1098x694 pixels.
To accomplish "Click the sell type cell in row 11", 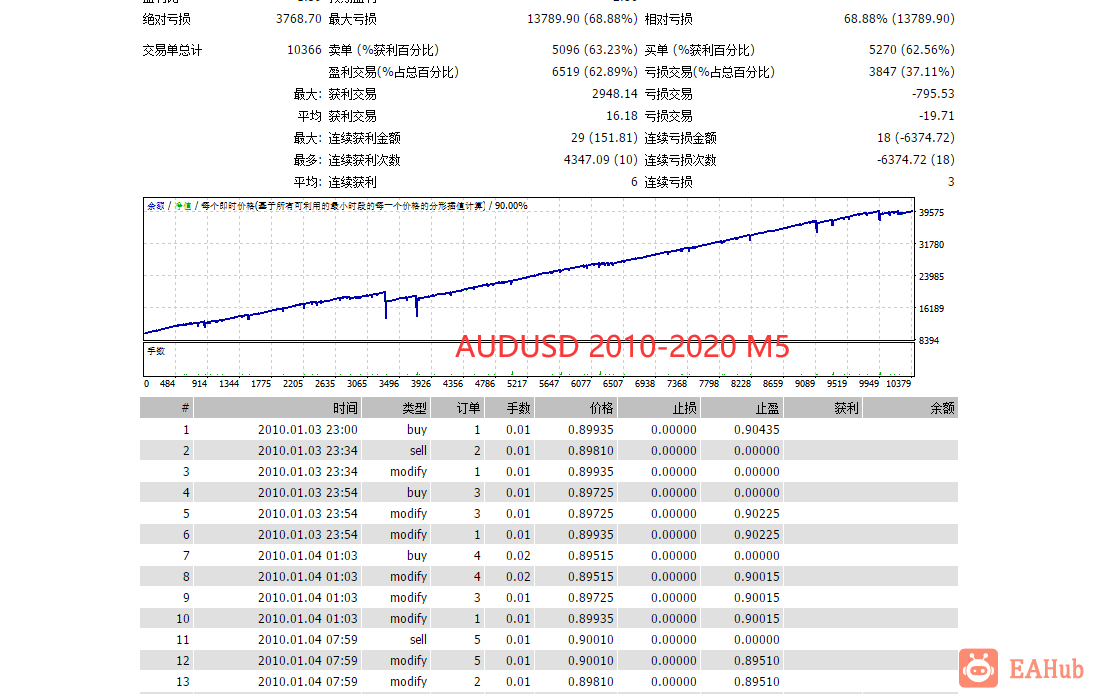I will click(x=418, y=639).
